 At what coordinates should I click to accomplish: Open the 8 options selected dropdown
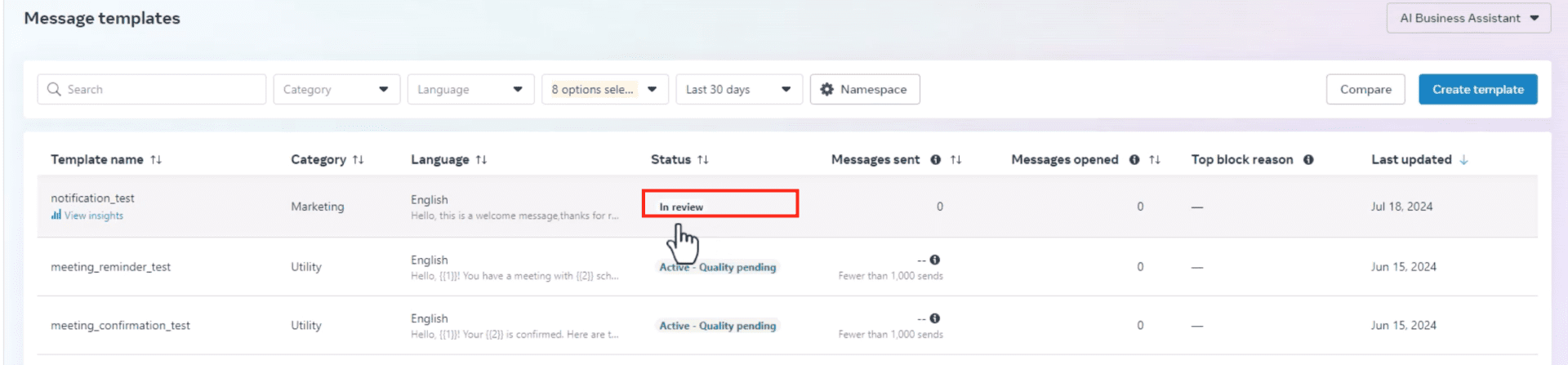pyautogui.click(x=604, y=89)
